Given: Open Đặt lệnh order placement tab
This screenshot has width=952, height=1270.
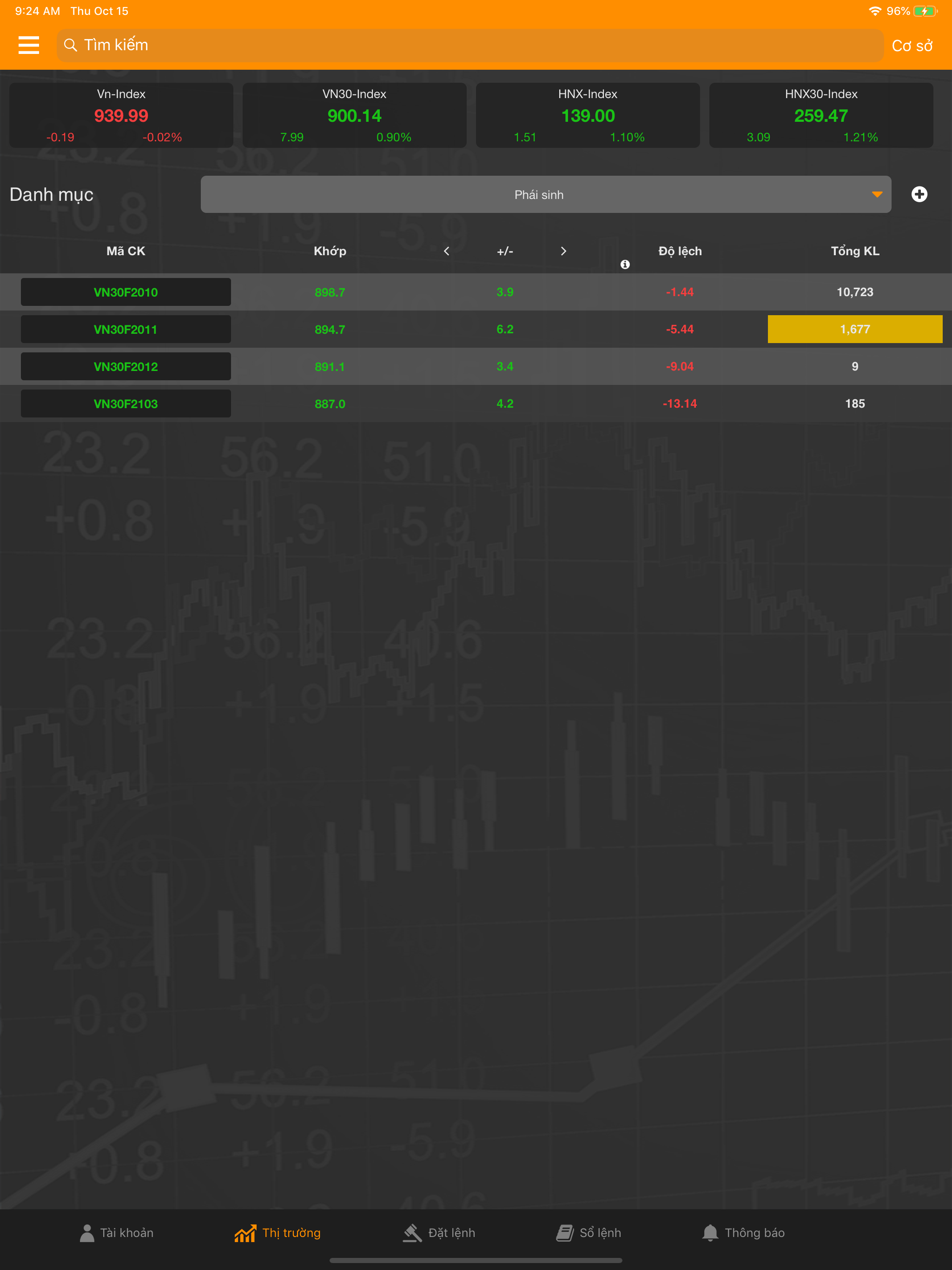Looking at the screenshot, I should tap(439, 1233).
